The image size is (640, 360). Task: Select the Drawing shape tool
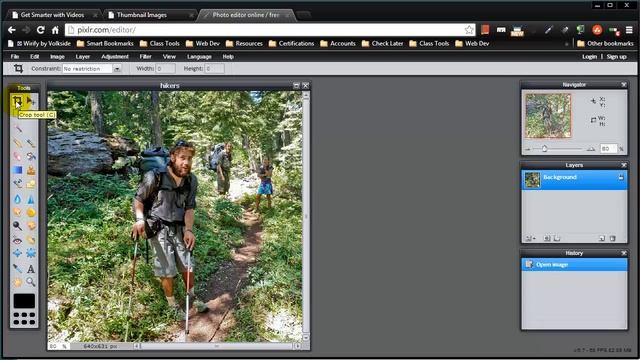click(x=31, y=184)
